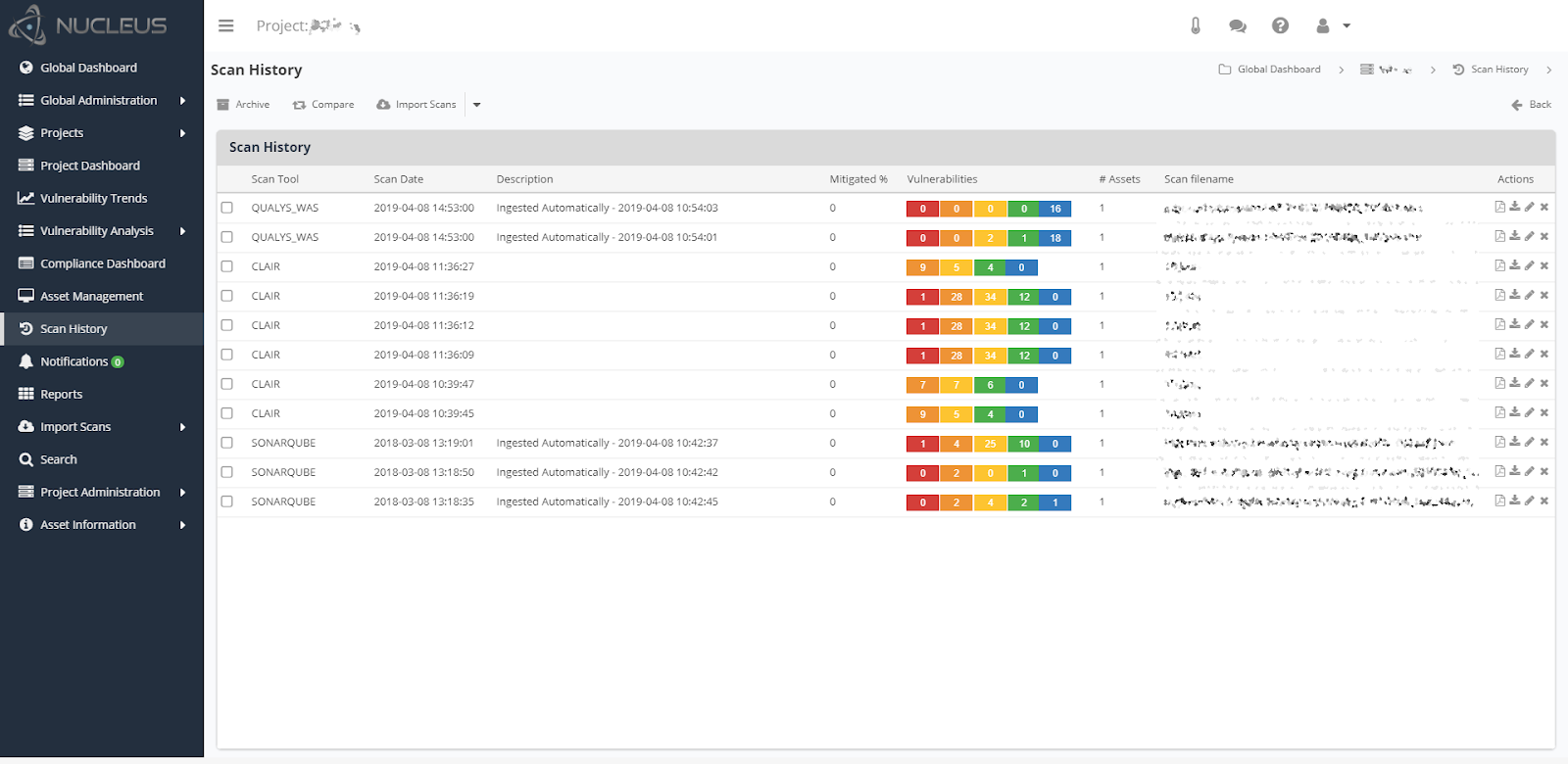The image size is (1568, 764).
Task: Download the 2018-03-08 13:18:35 SONARQUBE scan
Action: [x=1514, y=501]
